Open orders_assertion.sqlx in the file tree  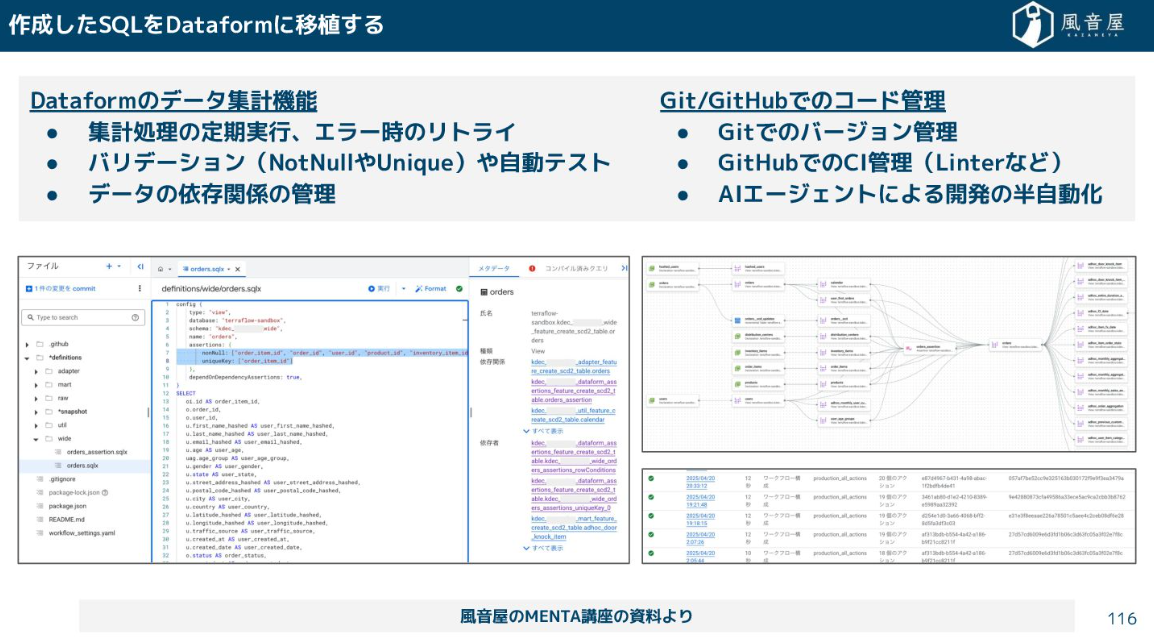tap(97, 452)
